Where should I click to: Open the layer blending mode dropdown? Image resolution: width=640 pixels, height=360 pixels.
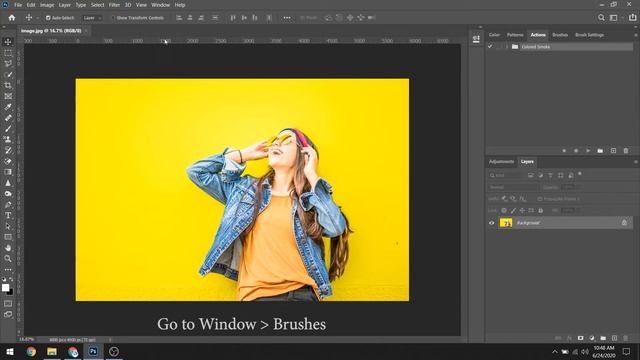[513, 187]
